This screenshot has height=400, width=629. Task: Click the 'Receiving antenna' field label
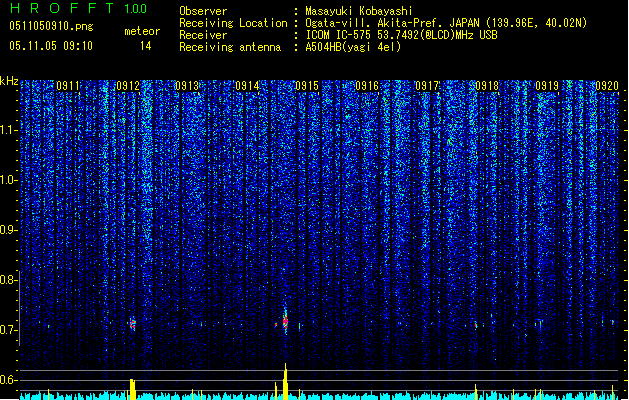coord(230,47)
